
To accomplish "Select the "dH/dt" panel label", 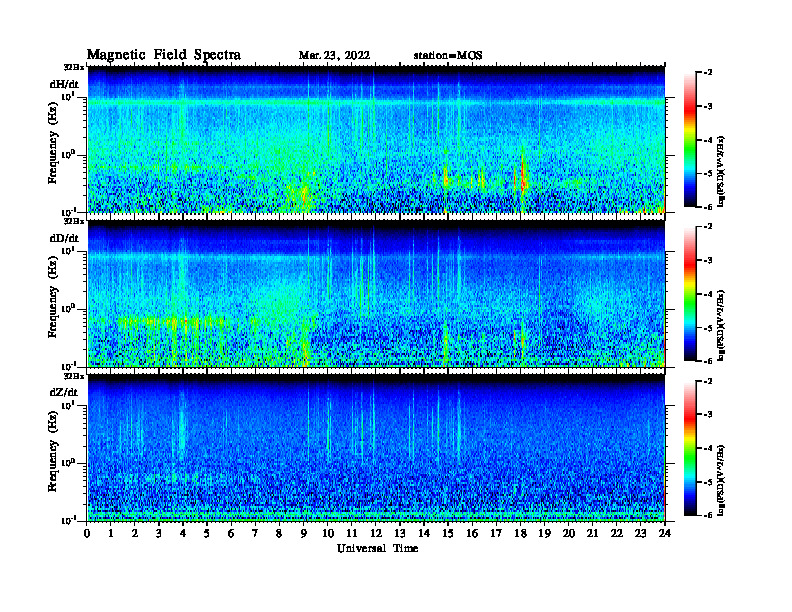I will pyautogui.click(x=64, y=84).
